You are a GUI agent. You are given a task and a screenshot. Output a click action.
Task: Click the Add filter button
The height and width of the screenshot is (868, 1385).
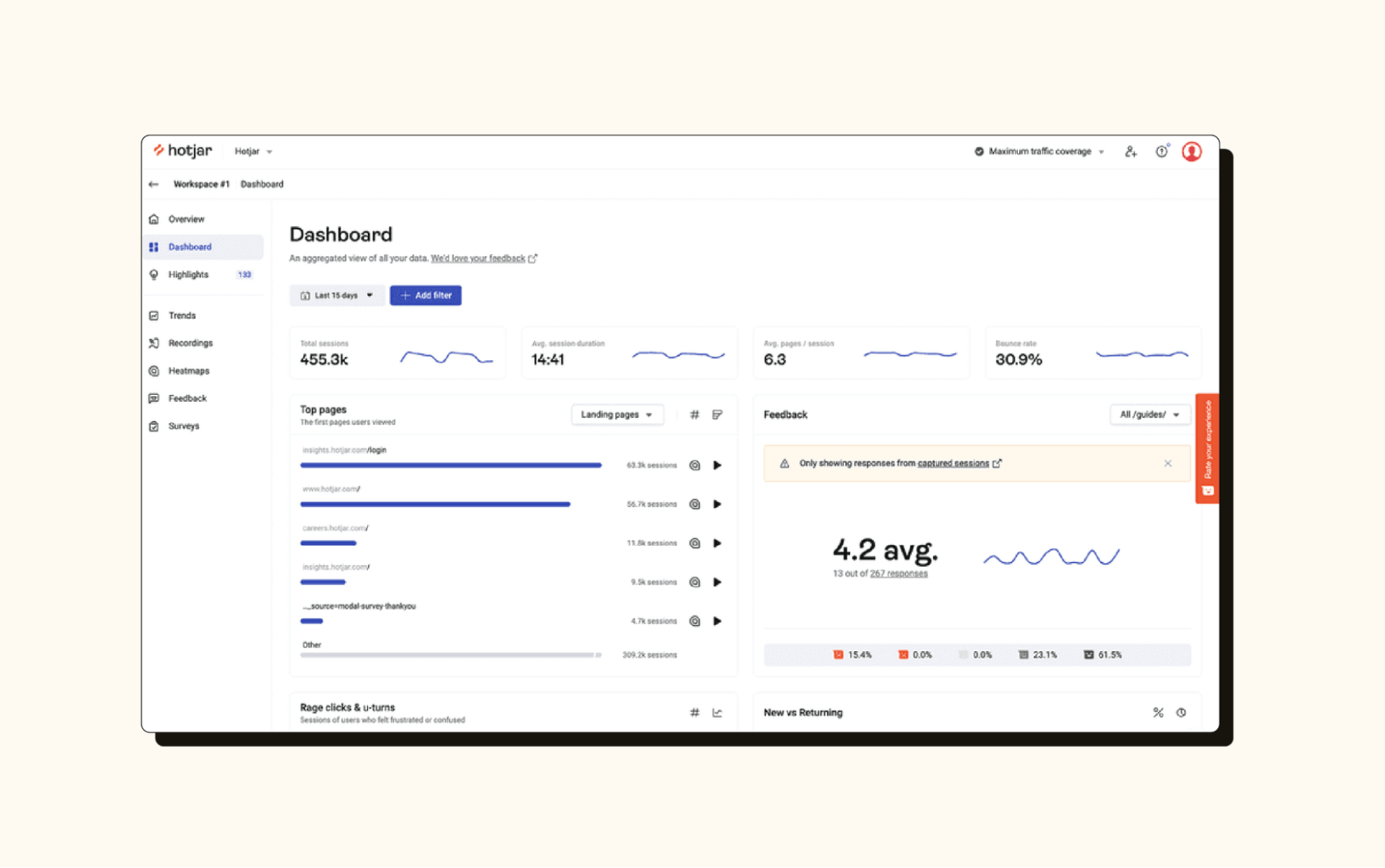pyautogui.click(x=426, y=295)
